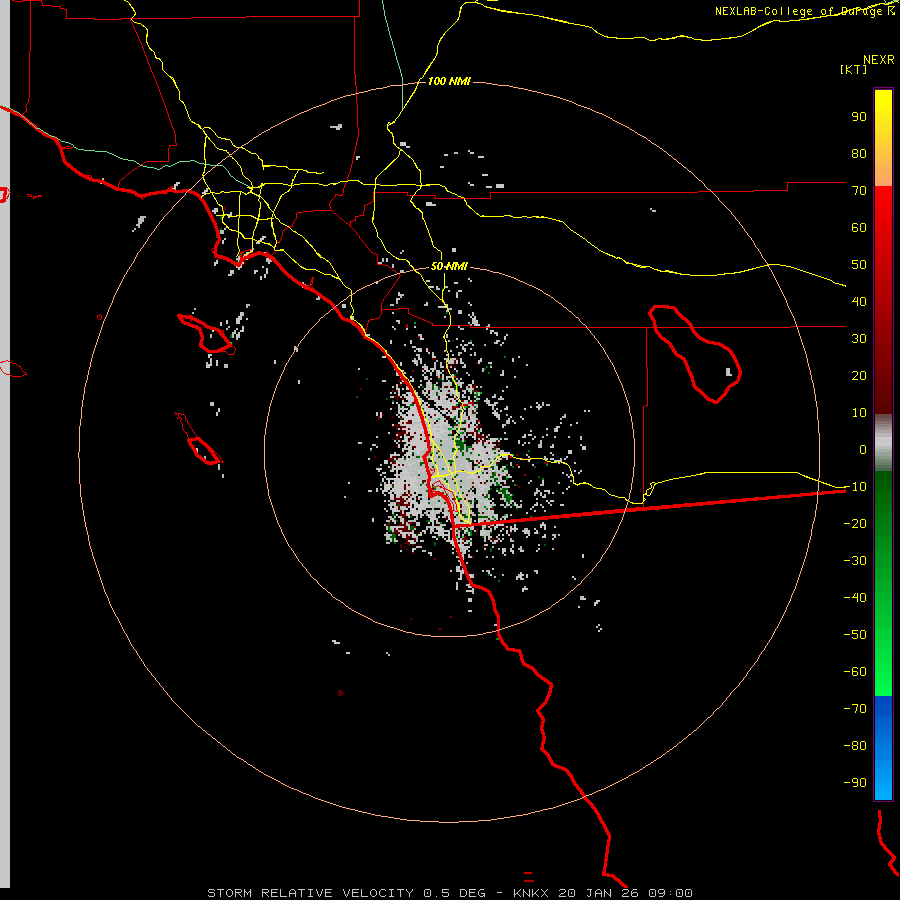Select the -20 knot scale label
This screenshot has width=900, height=900.
[x=855, y=523]
